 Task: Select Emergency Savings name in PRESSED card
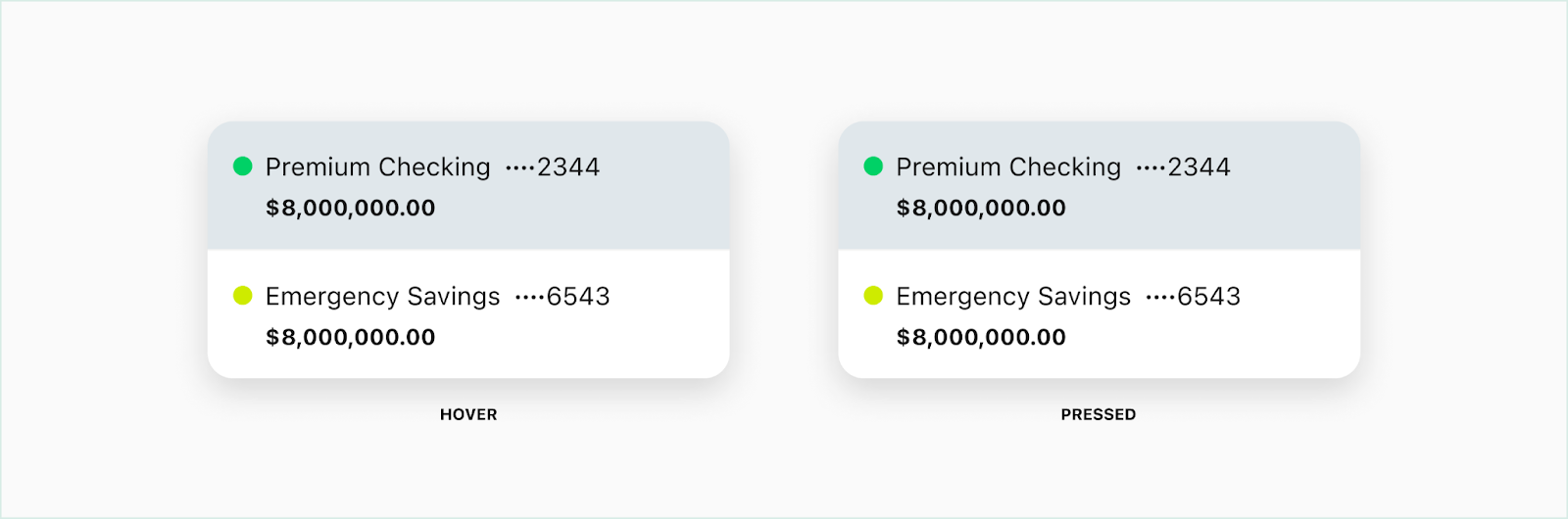point(1013,297)
